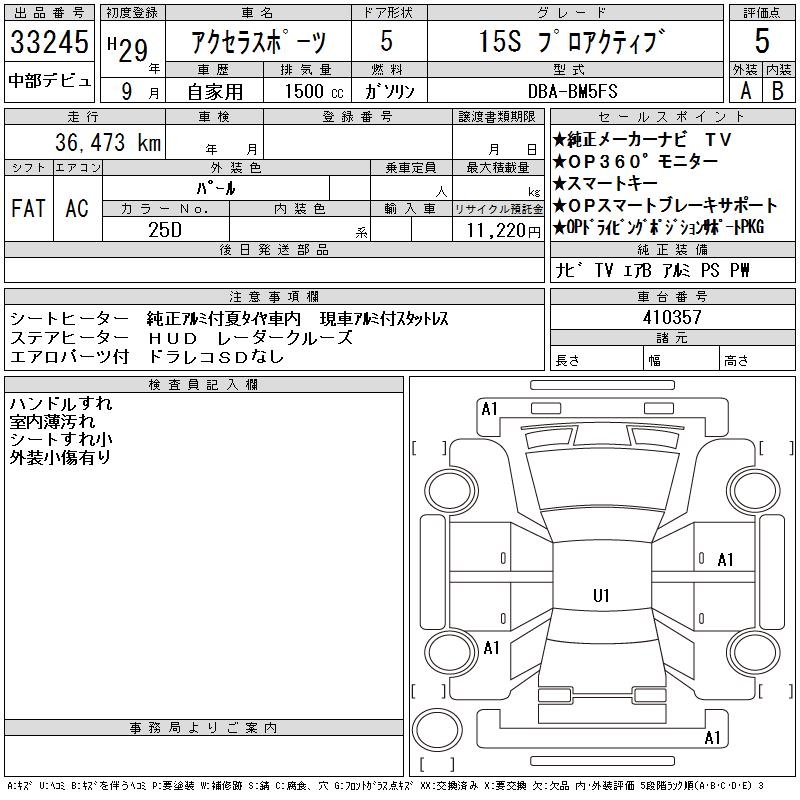
Task: Select note レーダークルーズ
Action: (285, 338)
